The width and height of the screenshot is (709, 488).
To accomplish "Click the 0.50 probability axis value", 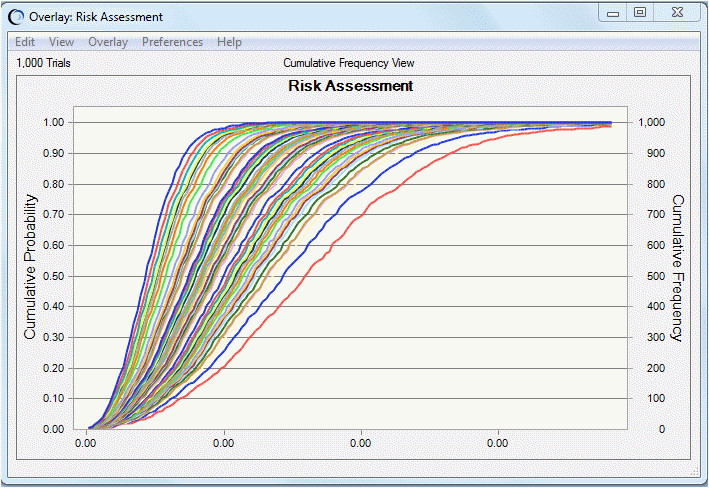I will coord(53,276).
